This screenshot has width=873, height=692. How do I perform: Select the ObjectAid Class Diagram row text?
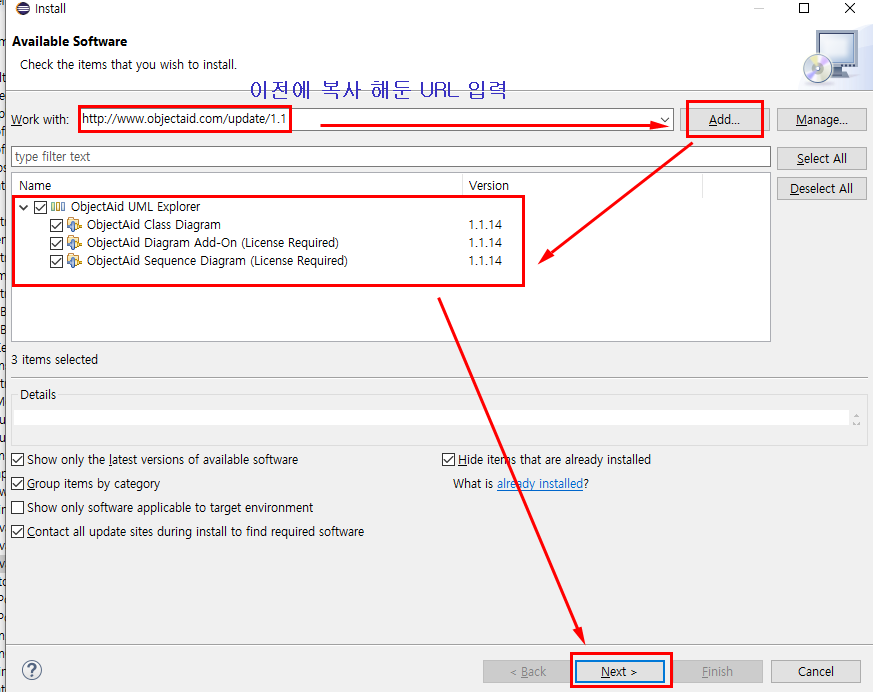click(154, 224)
